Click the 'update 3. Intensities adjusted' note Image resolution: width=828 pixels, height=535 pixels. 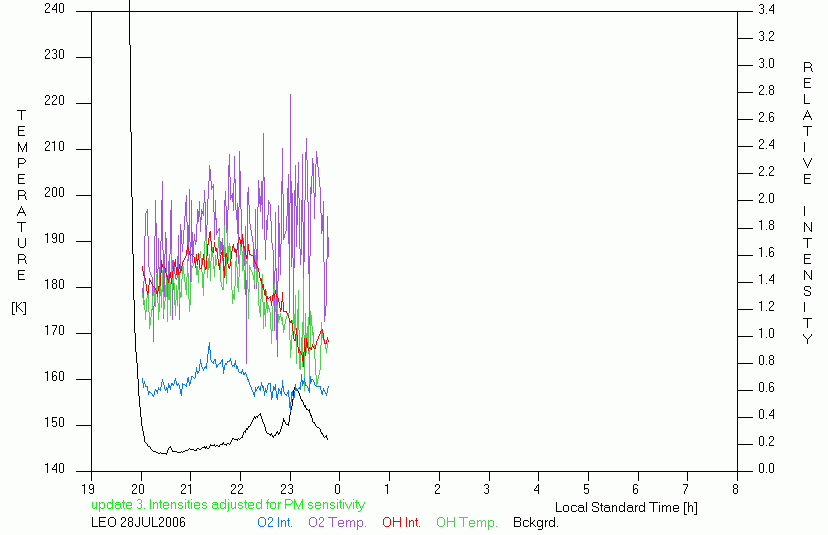(228, 504)
